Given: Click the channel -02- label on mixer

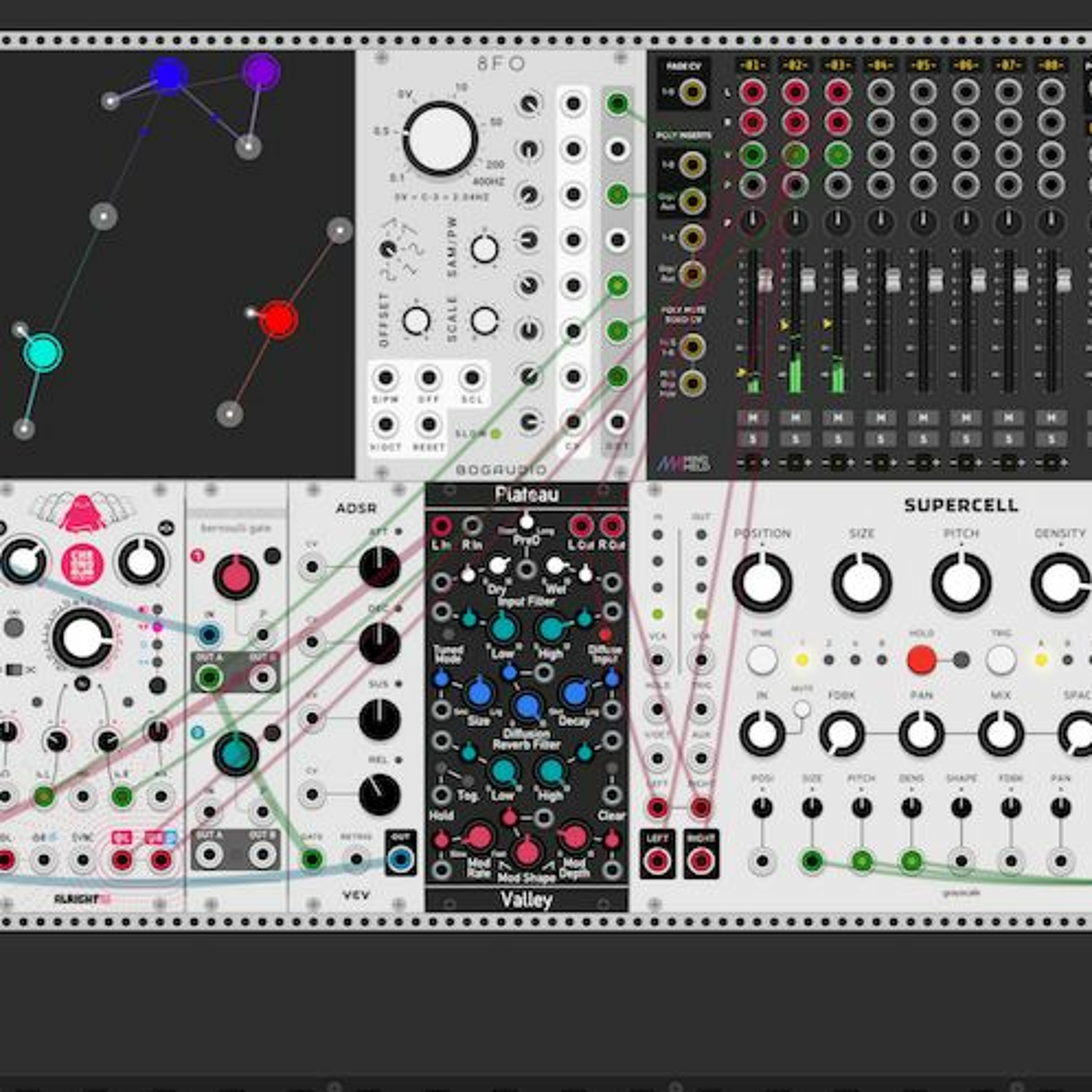Looking at the screenshot, I should [x=795, y=66].
